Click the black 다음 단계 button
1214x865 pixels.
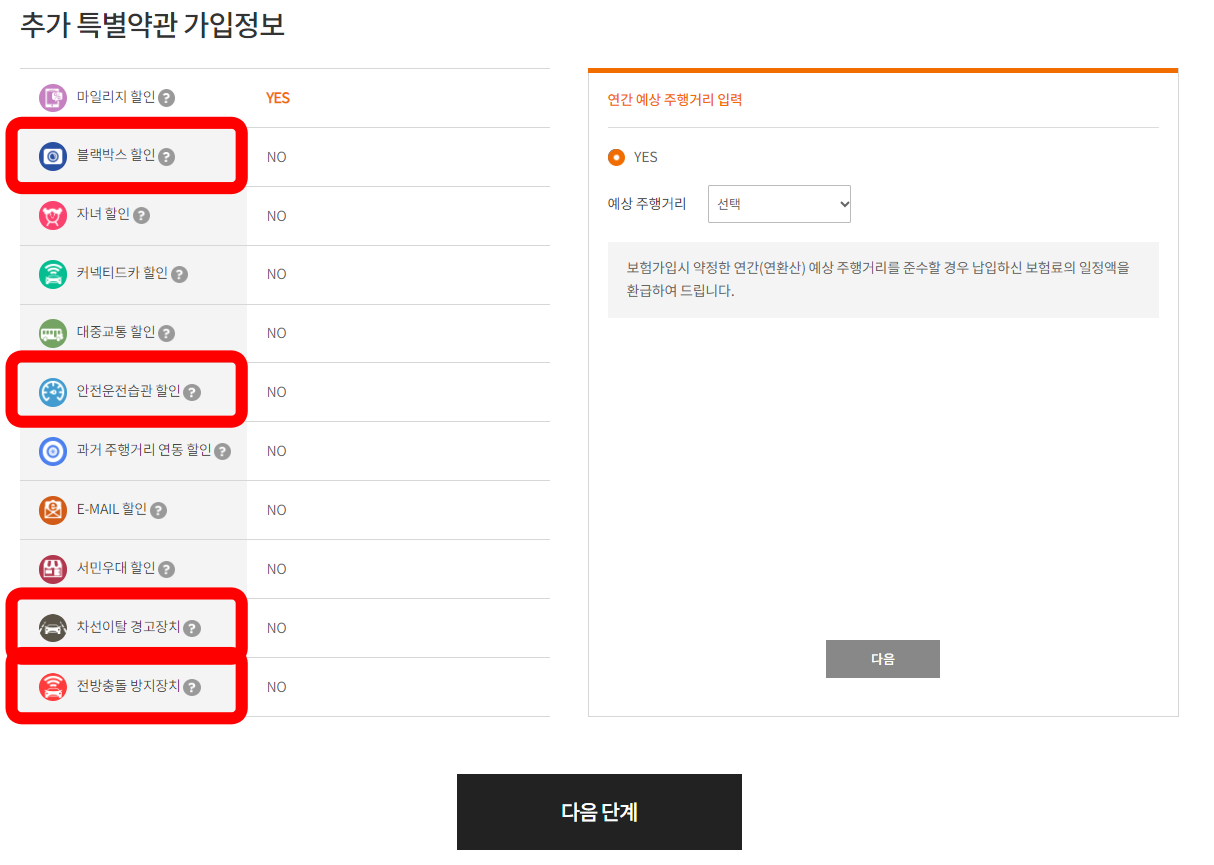pyautogui.click(x=599, y=811)
